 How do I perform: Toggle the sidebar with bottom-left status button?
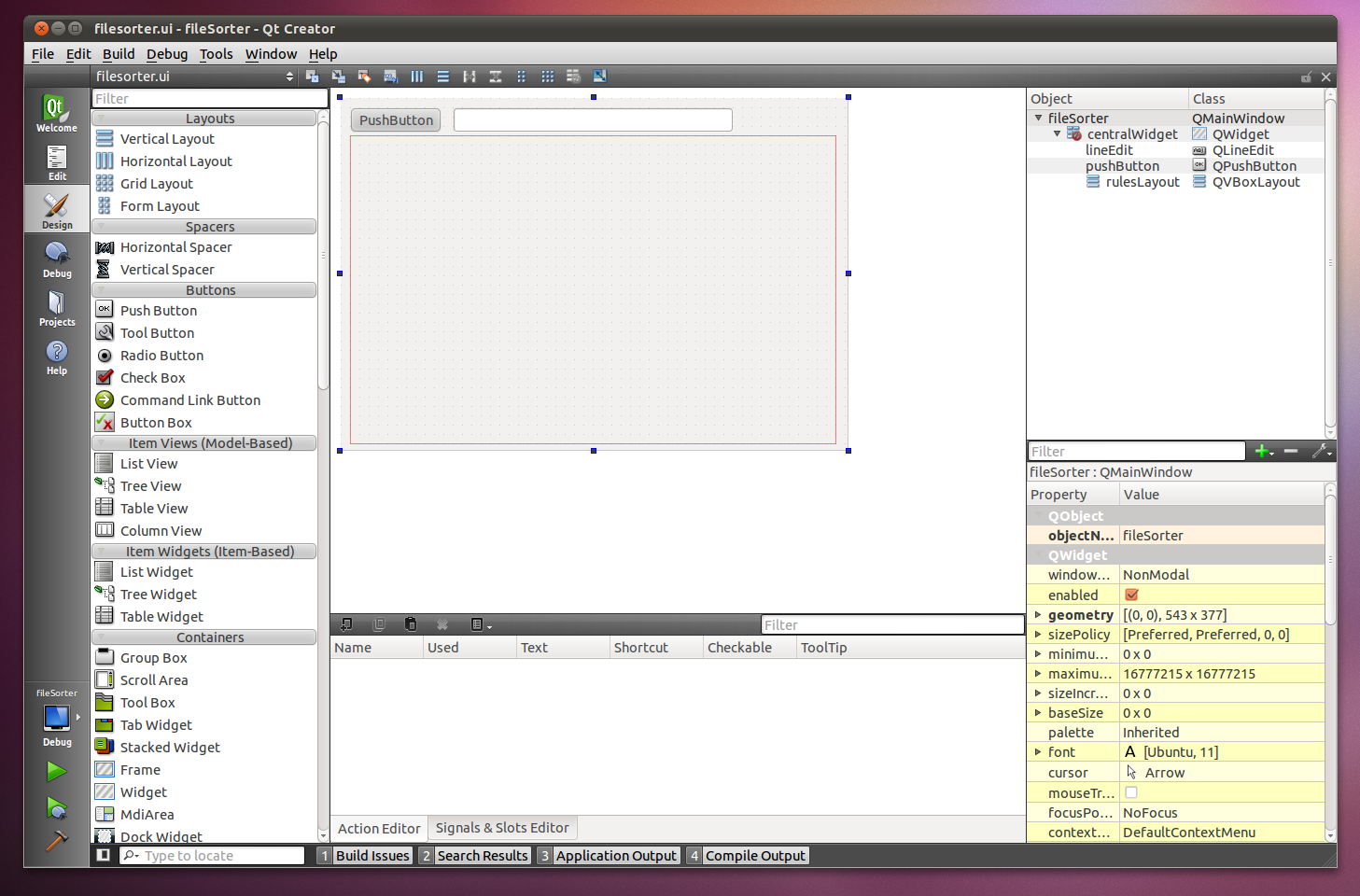[104, 855]
